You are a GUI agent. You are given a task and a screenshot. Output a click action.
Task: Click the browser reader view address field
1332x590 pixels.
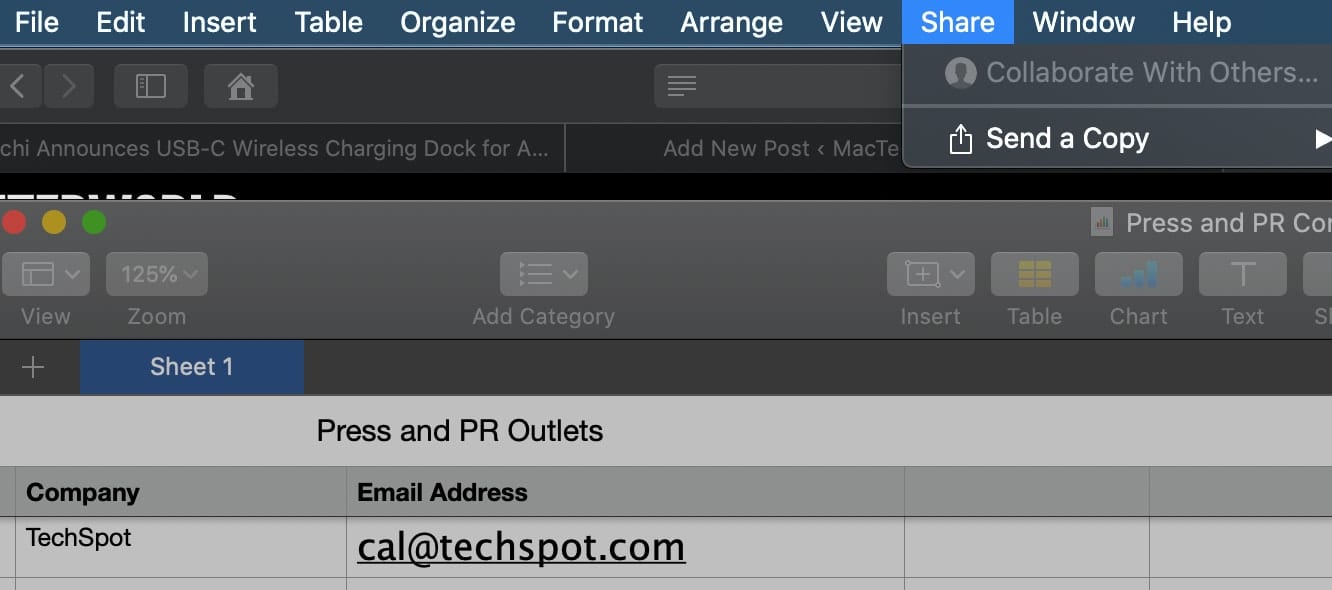point(780,87)
